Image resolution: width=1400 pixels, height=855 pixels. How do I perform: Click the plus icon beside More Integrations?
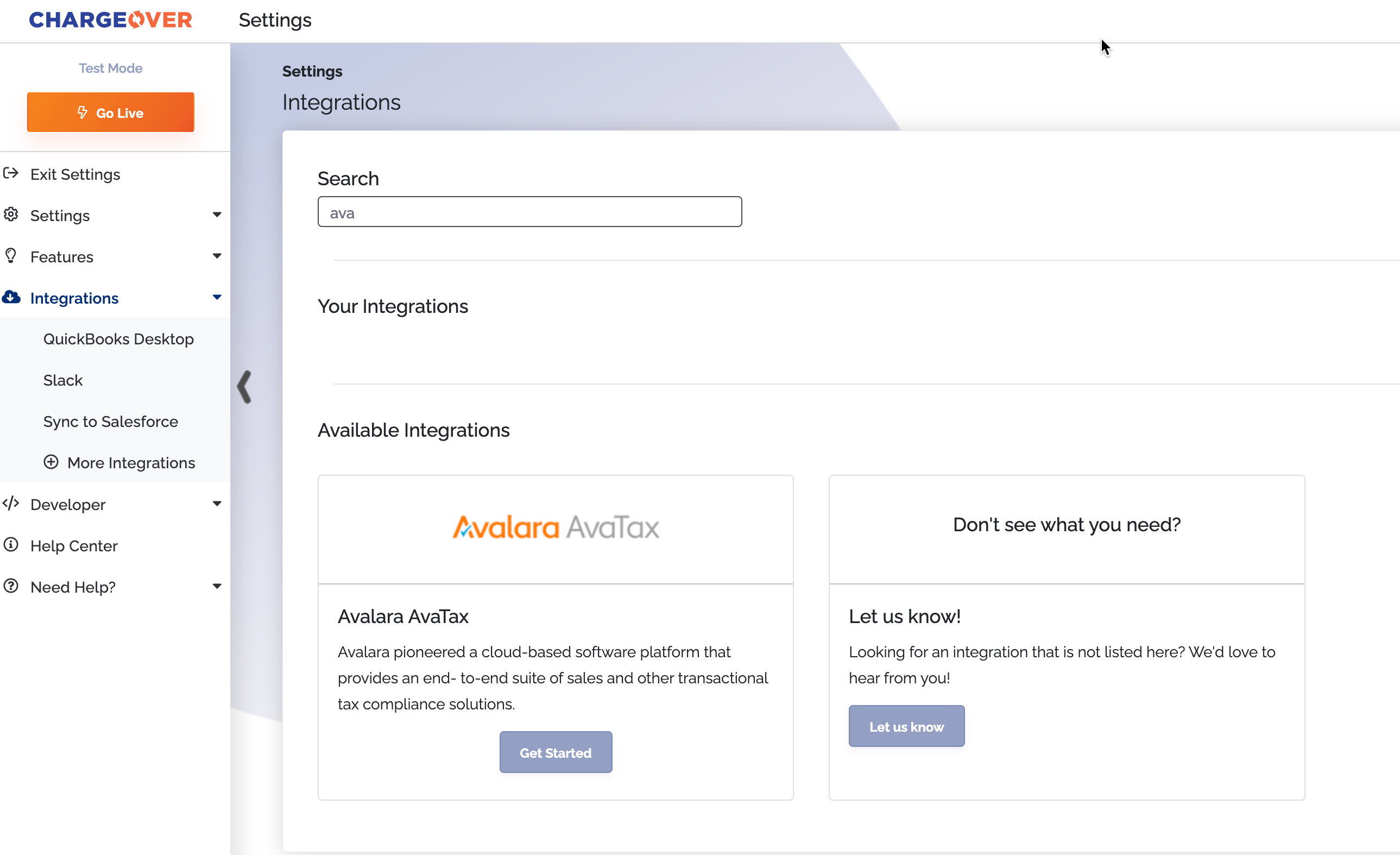[x=51, y=462]
